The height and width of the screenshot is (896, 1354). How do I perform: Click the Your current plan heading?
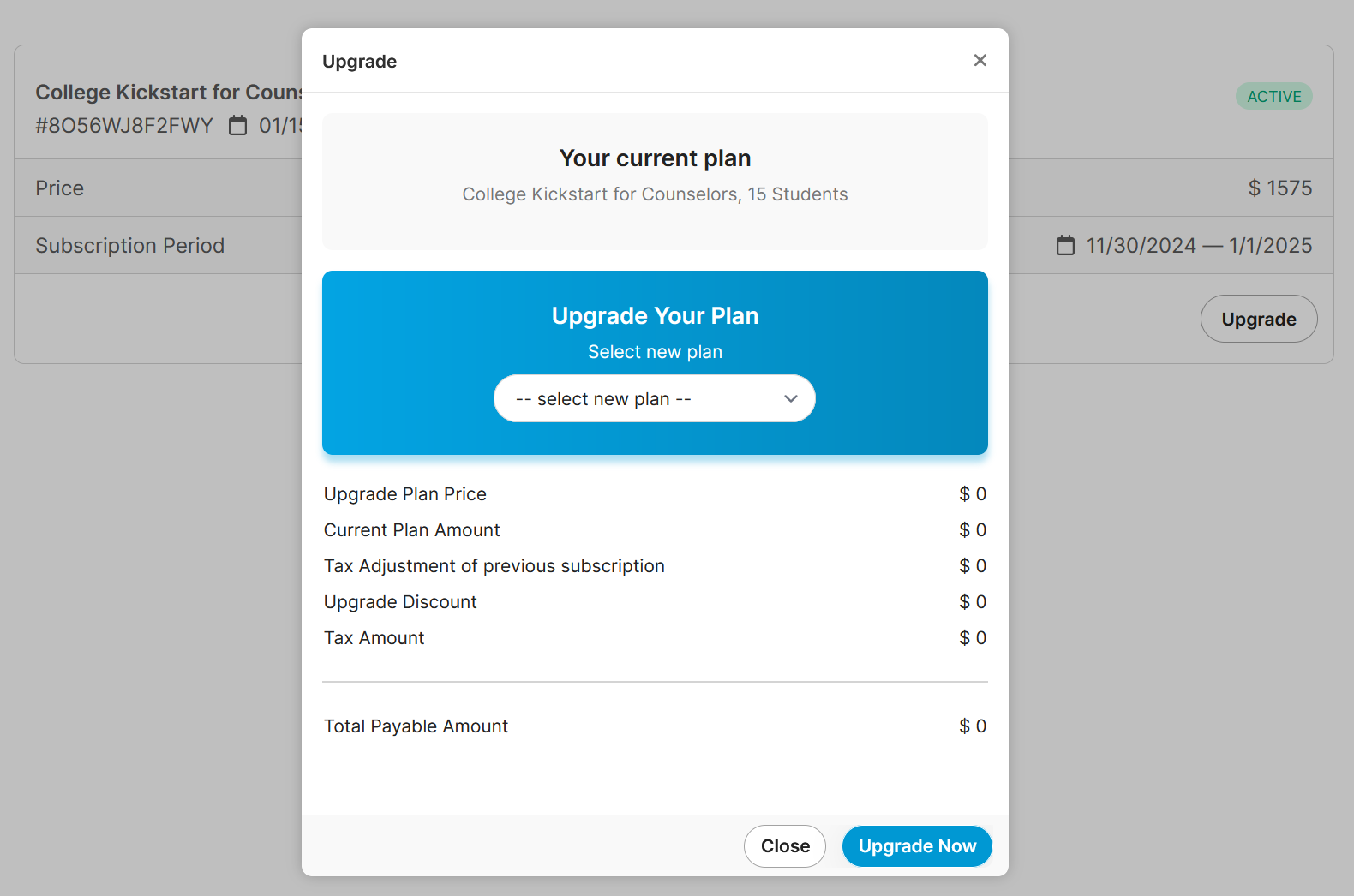655,158
